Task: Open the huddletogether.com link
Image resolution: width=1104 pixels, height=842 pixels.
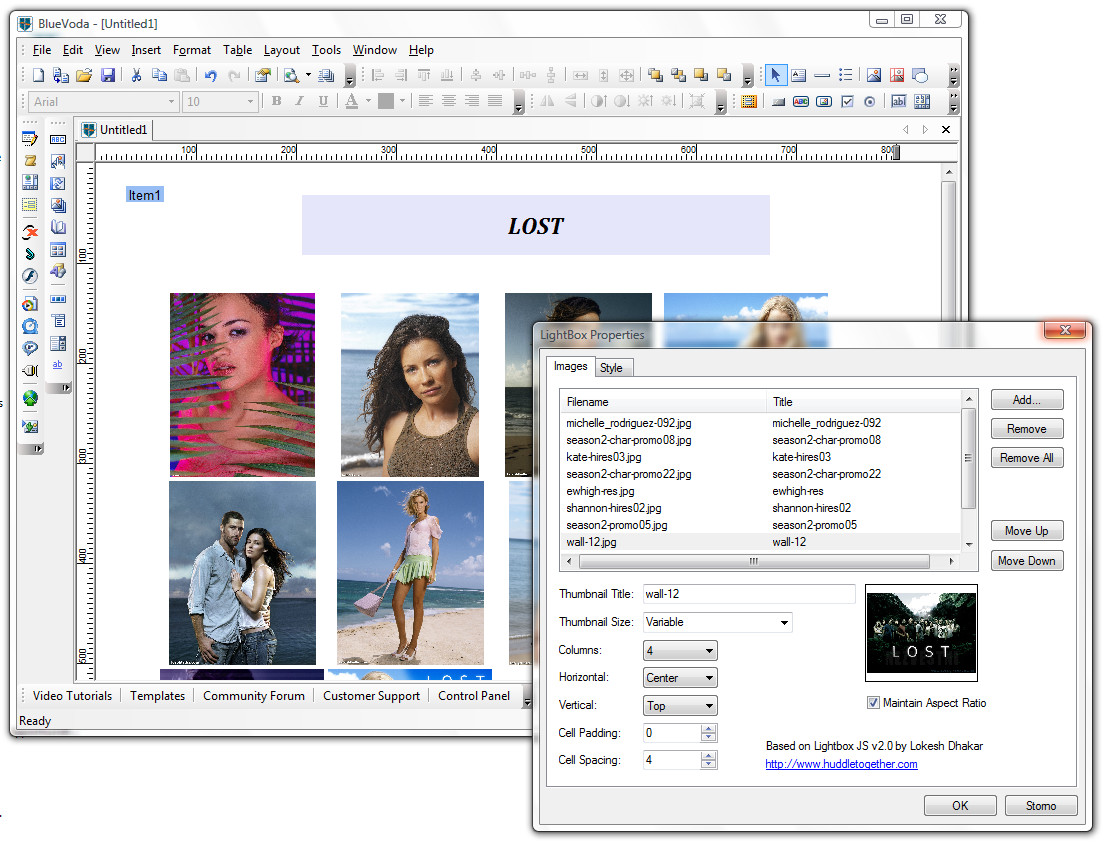Action: (841, 764)
